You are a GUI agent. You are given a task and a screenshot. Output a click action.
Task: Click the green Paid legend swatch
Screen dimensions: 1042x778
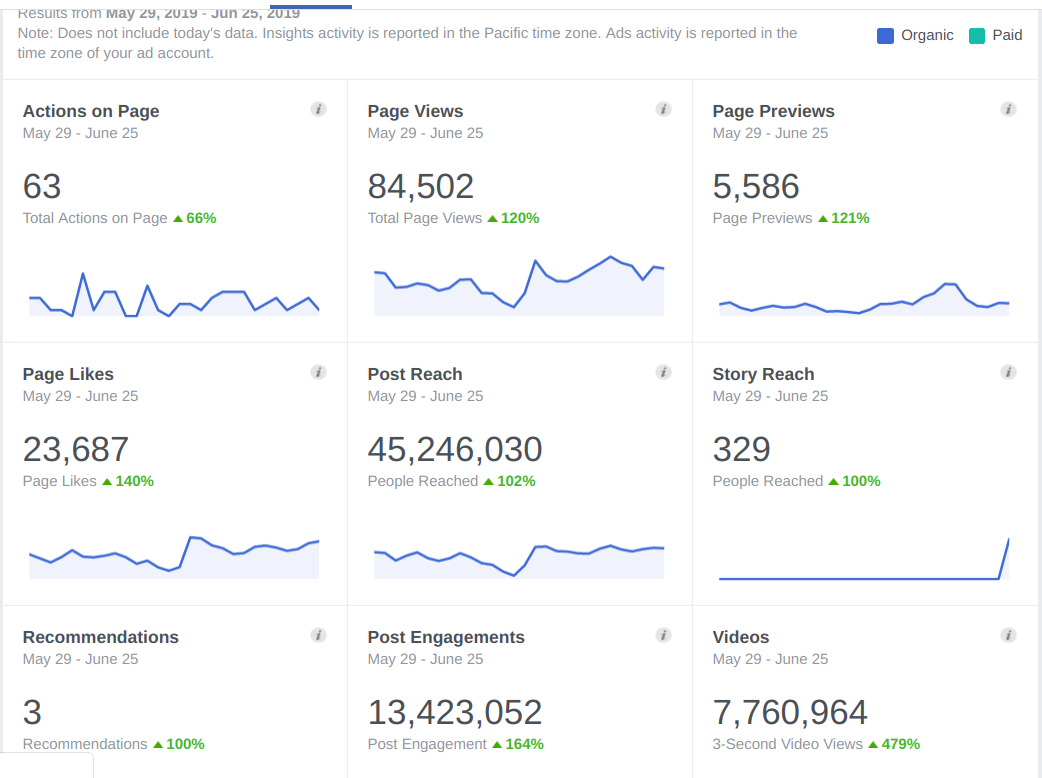pyautogui.click(x=977, y=36)
